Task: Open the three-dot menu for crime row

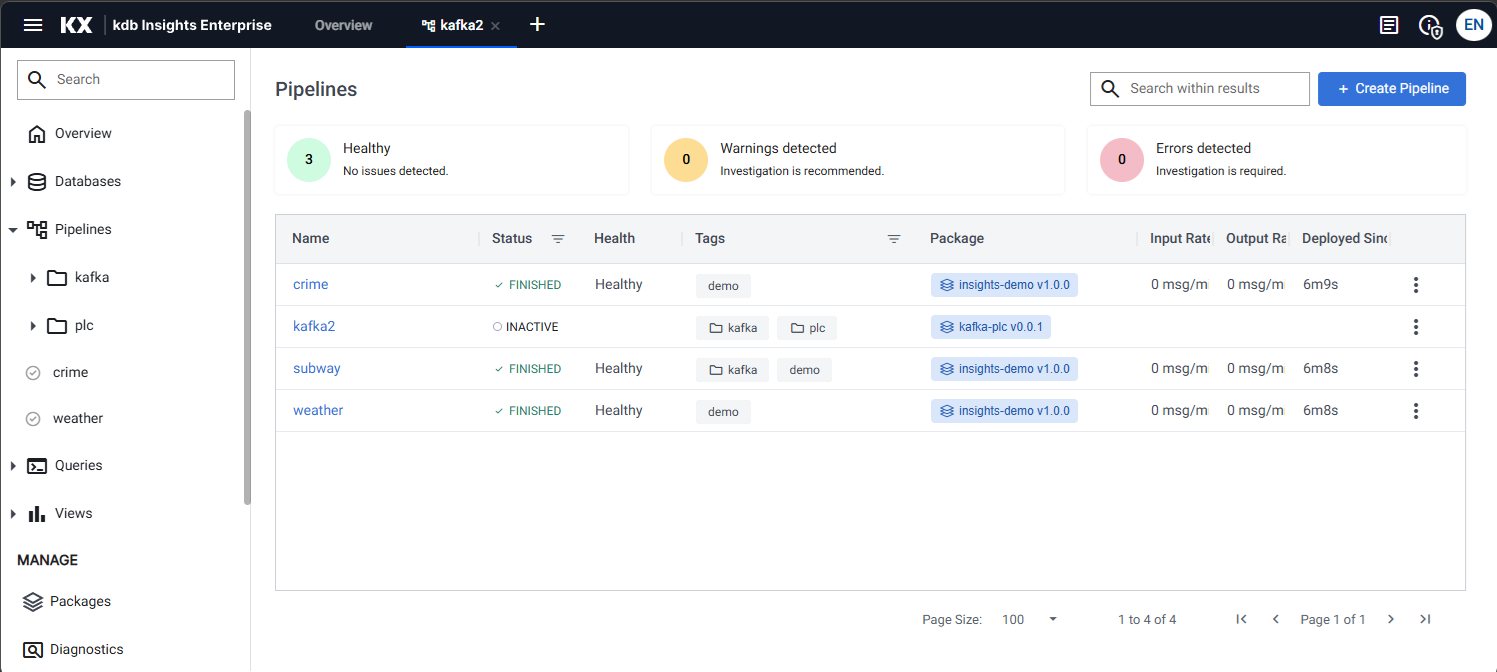Action: [1416, 285]
